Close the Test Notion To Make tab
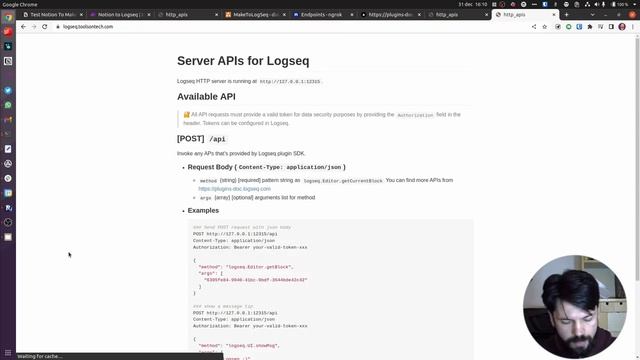Viewport: 640px width, 360px height. pyautogui.click(x=81, y=14)
